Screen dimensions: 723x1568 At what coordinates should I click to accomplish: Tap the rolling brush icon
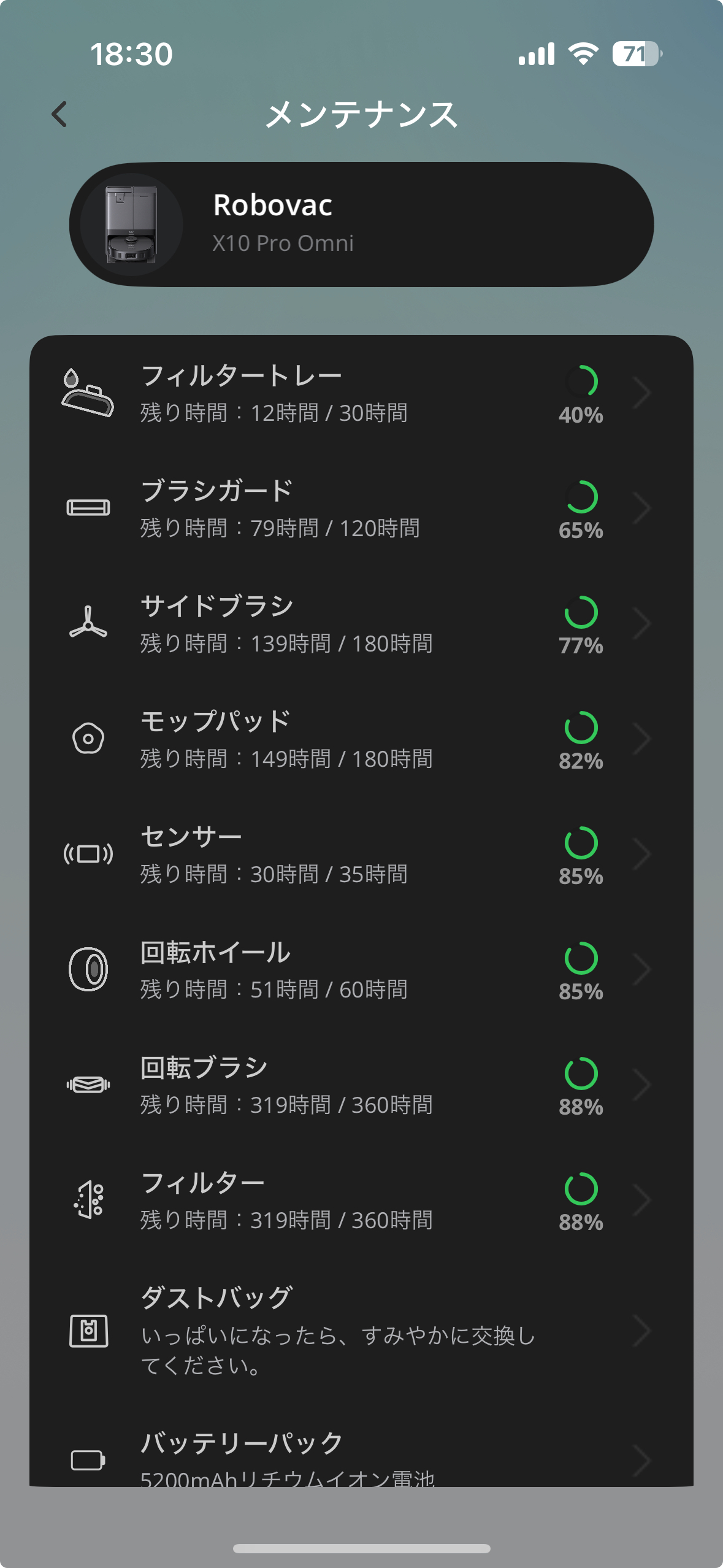[x=88, y=1085]
